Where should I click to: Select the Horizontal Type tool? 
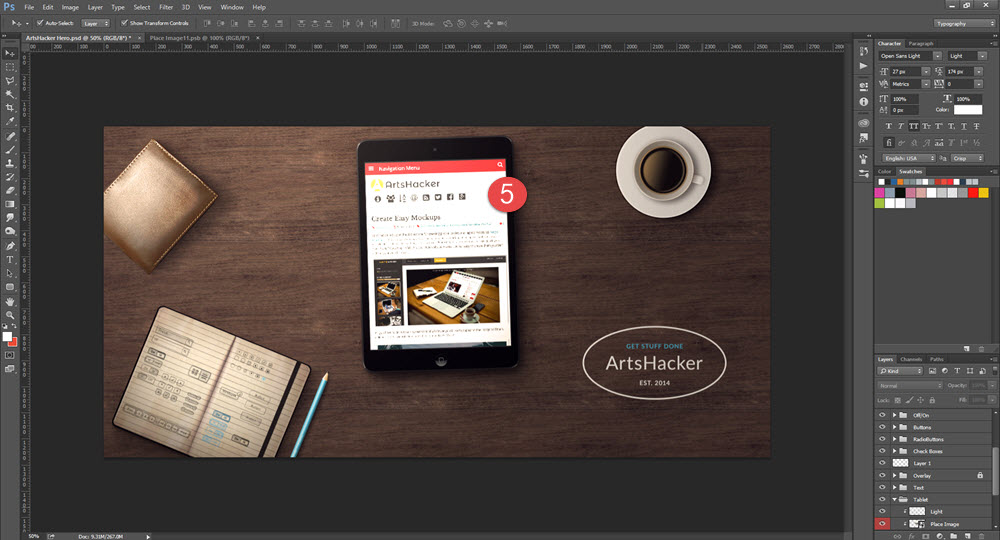click(10, 259)
